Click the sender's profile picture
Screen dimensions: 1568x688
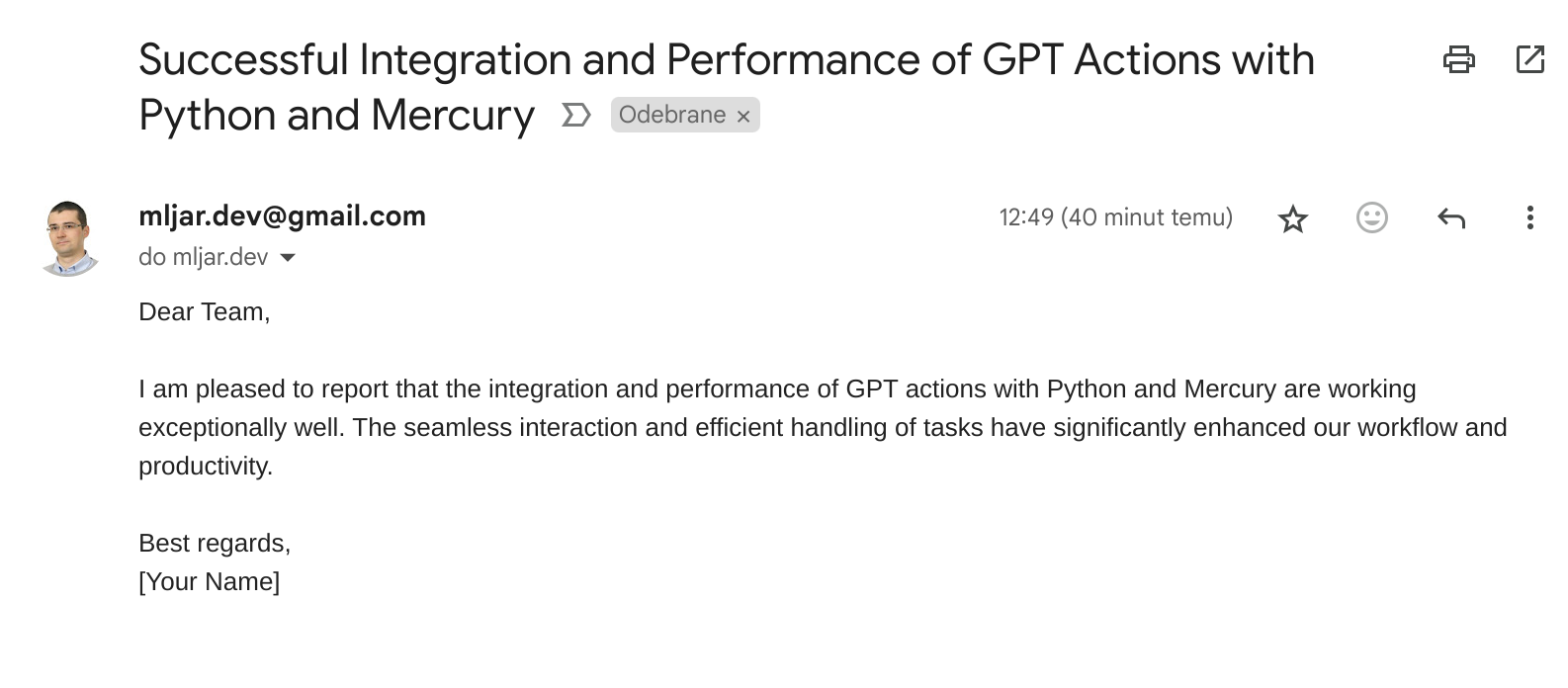pos(69,238)
